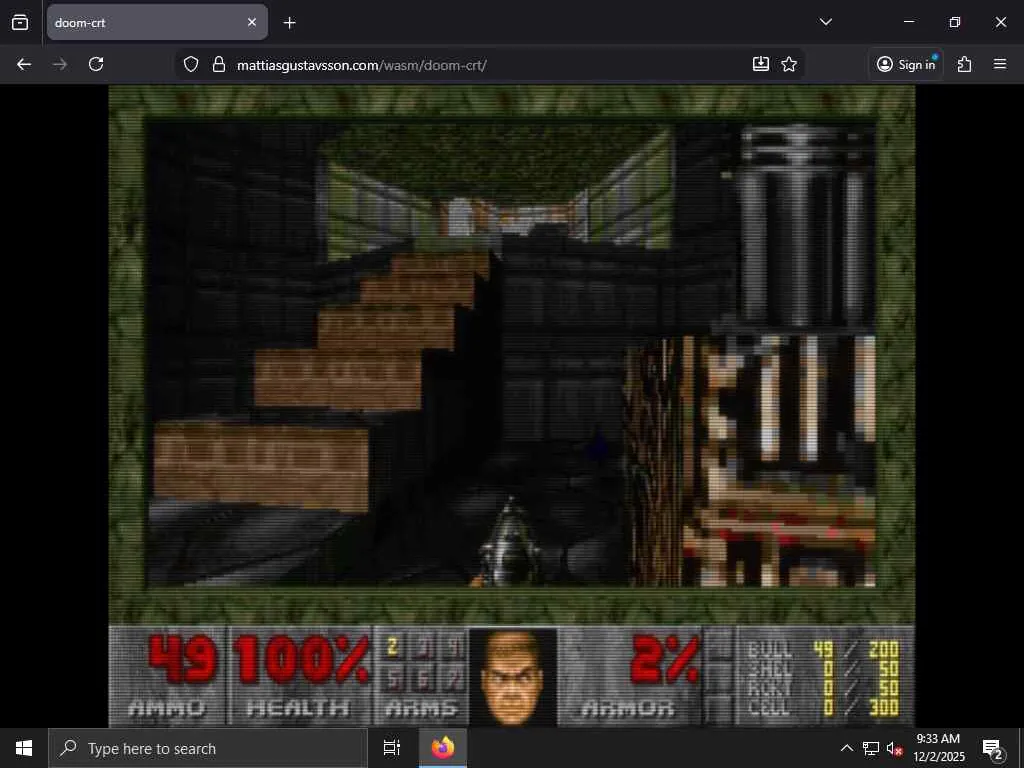Click the Type here to search box
This screenshot has width=1024, height=768.
(x=208, y=748)
